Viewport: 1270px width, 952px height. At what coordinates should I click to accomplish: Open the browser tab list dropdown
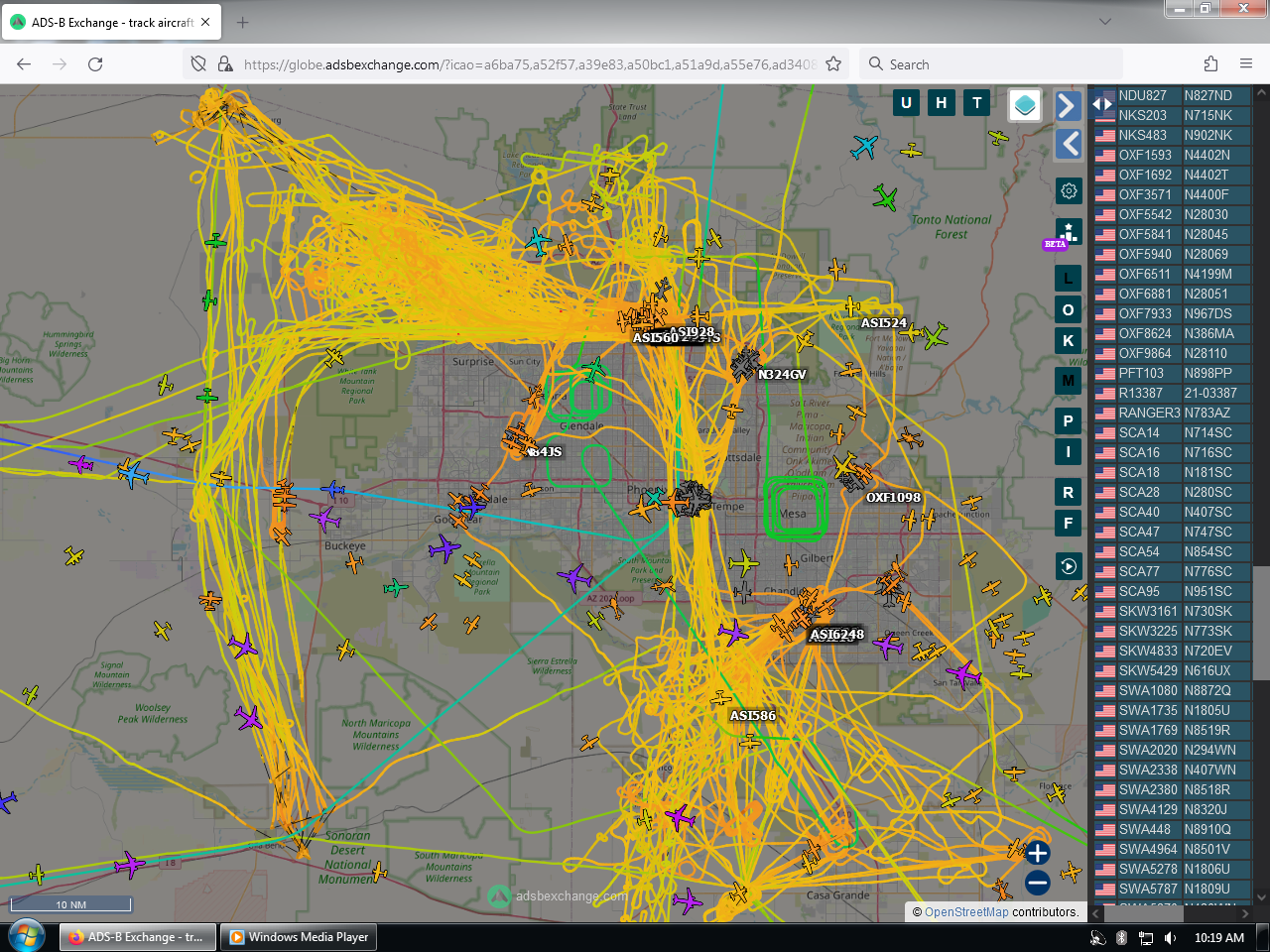coord(1105,21)
